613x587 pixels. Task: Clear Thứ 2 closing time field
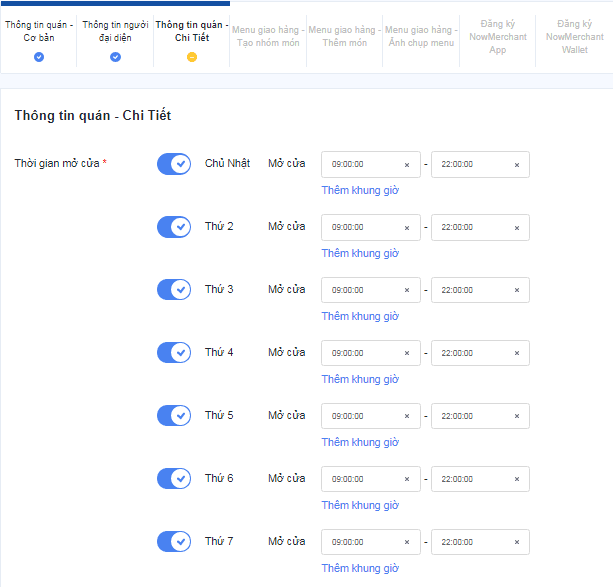tap(516, 228)
